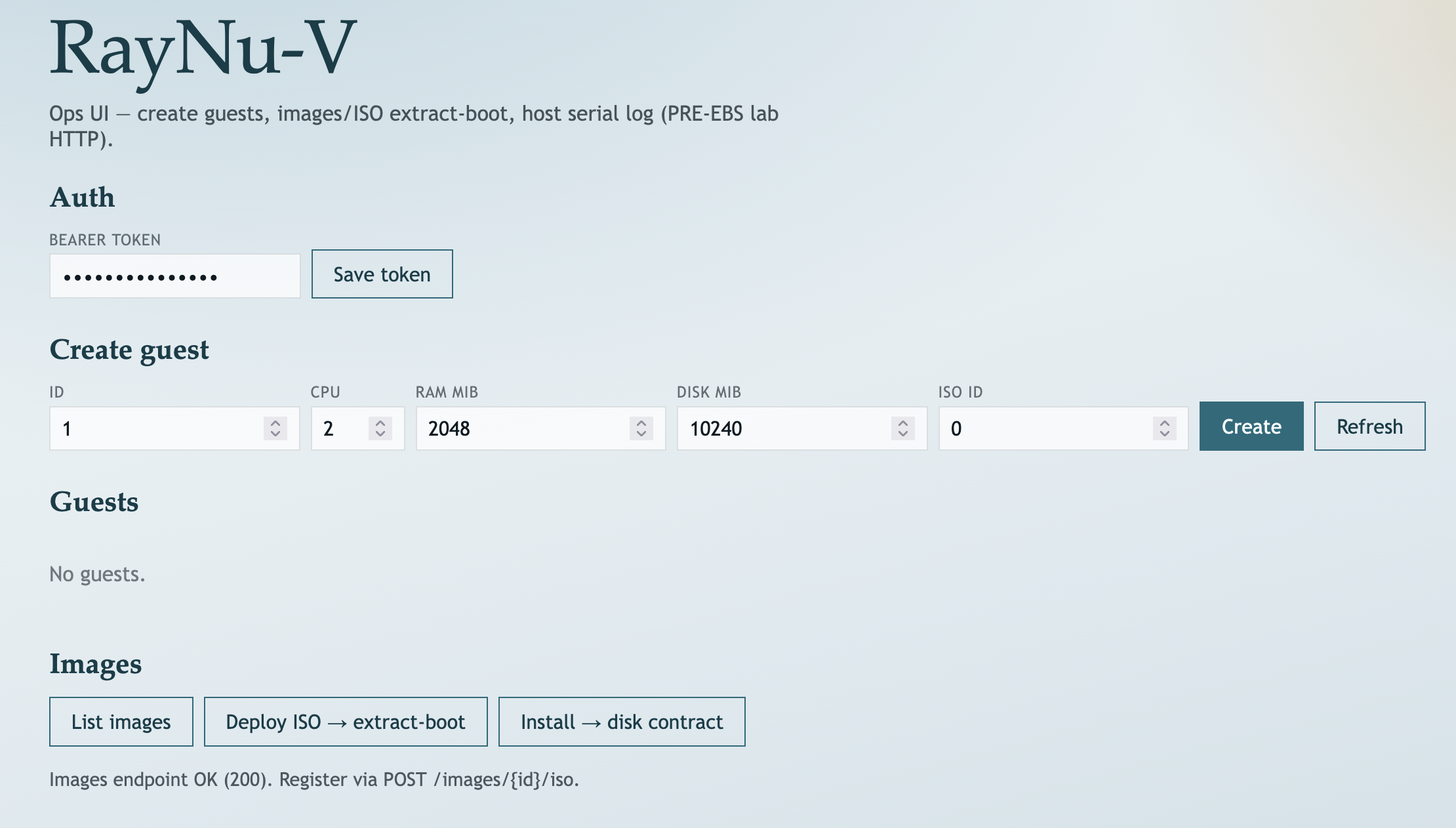Screen dimensions: 1456x828
Task: Click the CPU count field
Action: (x=357, y=428)
